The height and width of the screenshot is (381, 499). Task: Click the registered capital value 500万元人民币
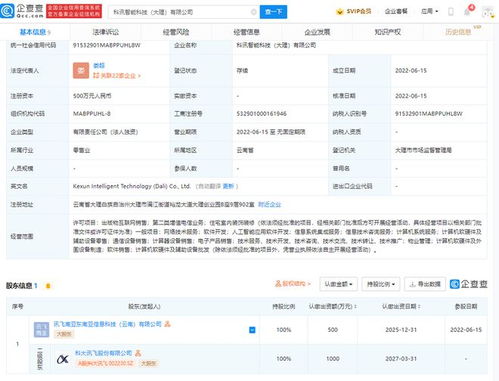(x=92, y=96)
